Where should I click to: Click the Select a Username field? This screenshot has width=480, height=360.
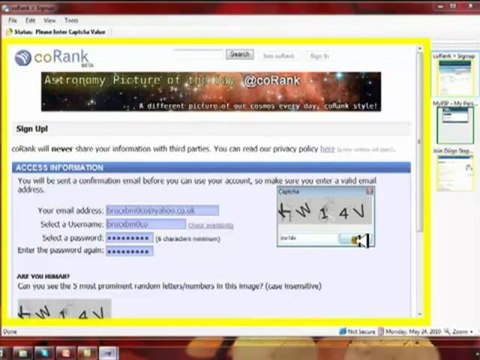click(x=146, y=224)
